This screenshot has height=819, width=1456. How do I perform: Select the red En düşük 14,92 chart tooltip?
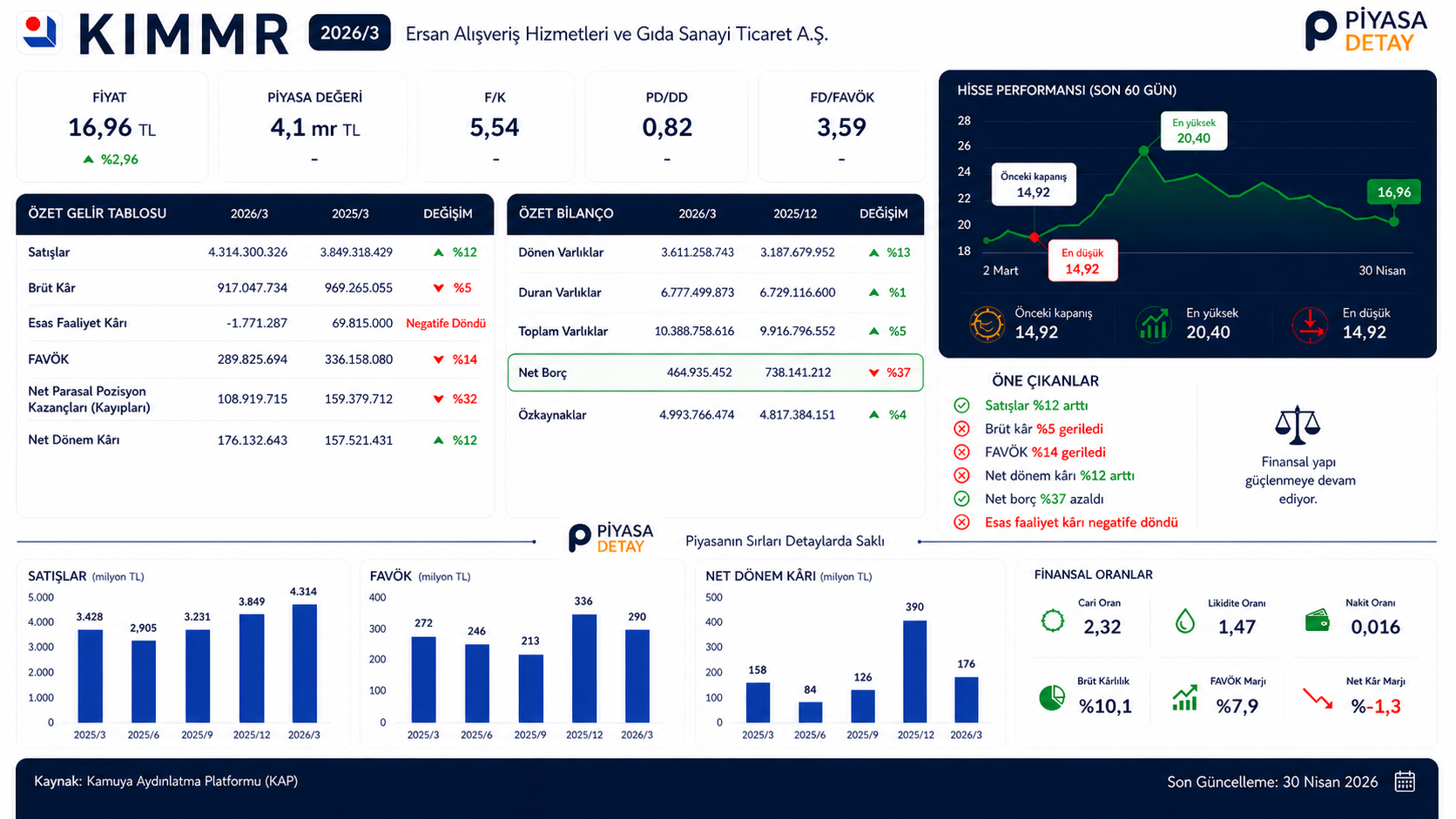click(x=1082, y=261)
